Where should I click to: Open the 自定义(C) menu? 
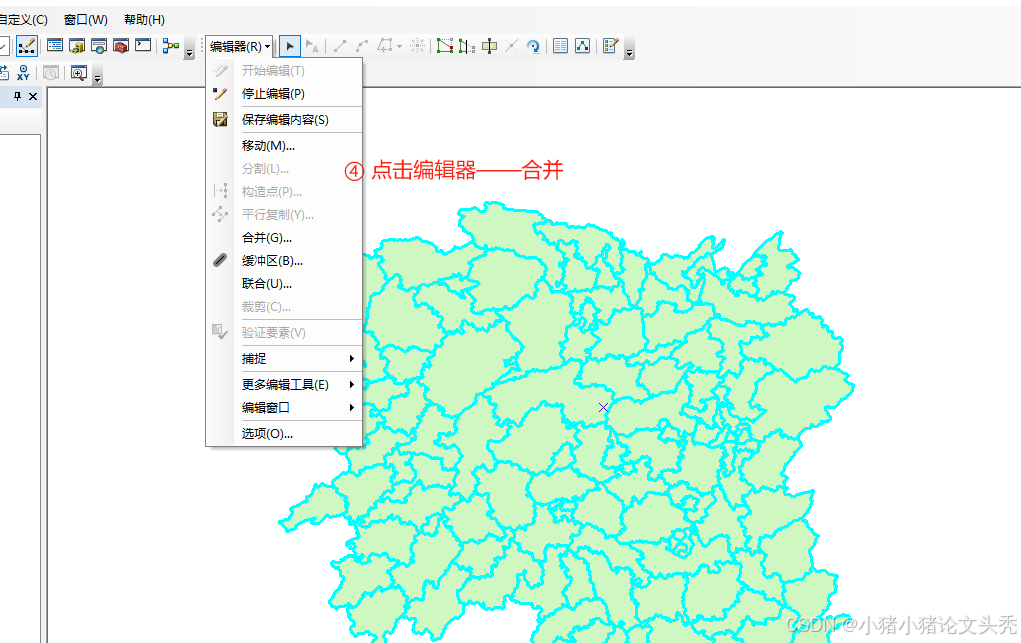[23, 20]
